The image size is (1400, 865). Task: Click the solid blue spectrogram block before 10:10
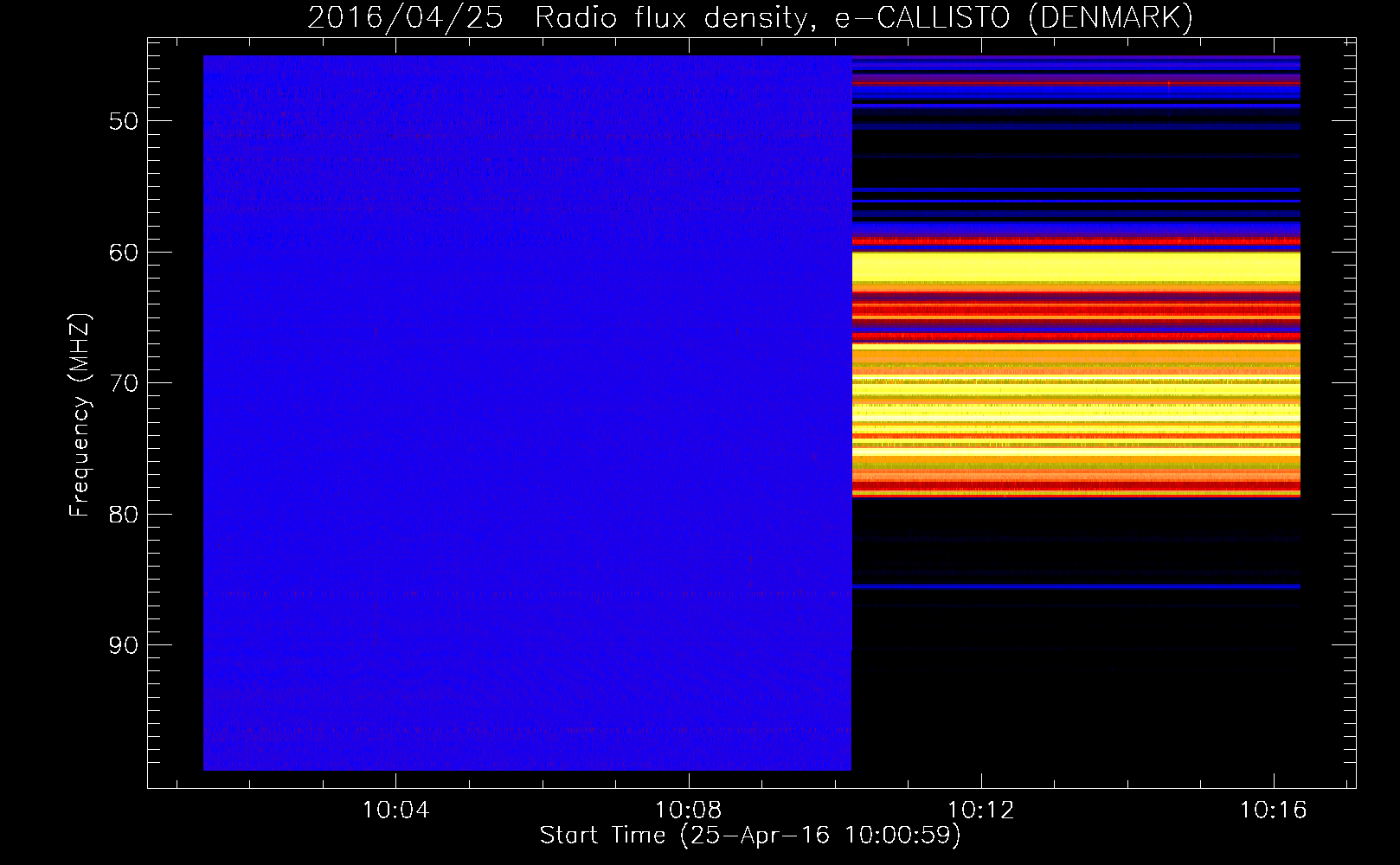pos(527,413)
